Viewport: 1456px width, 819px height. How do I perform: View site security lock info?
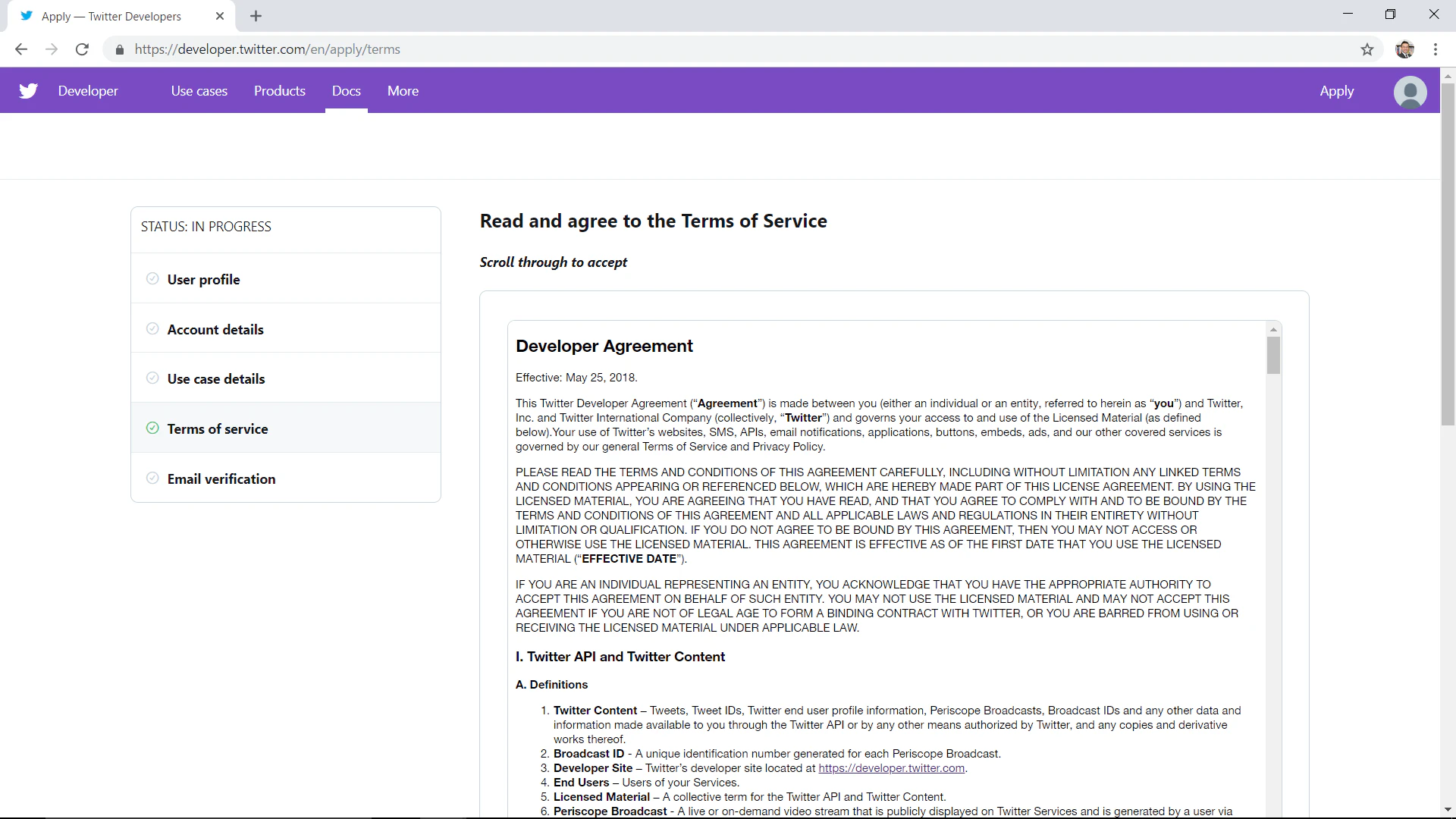[x=120, y=50]
